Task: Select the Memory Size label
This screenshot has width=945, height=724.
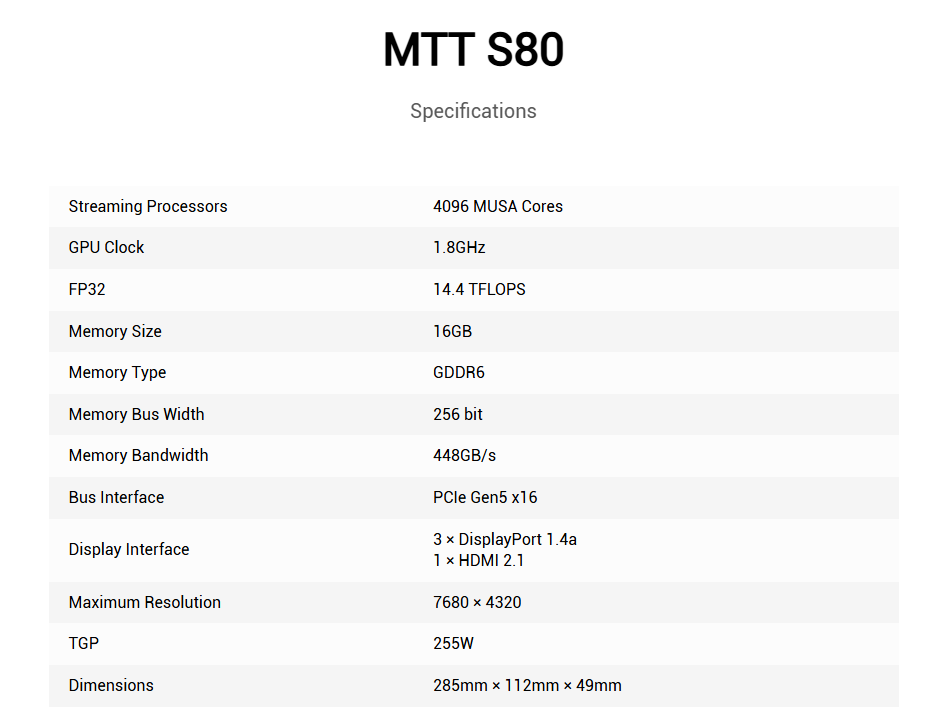Action: coord(115,331)
